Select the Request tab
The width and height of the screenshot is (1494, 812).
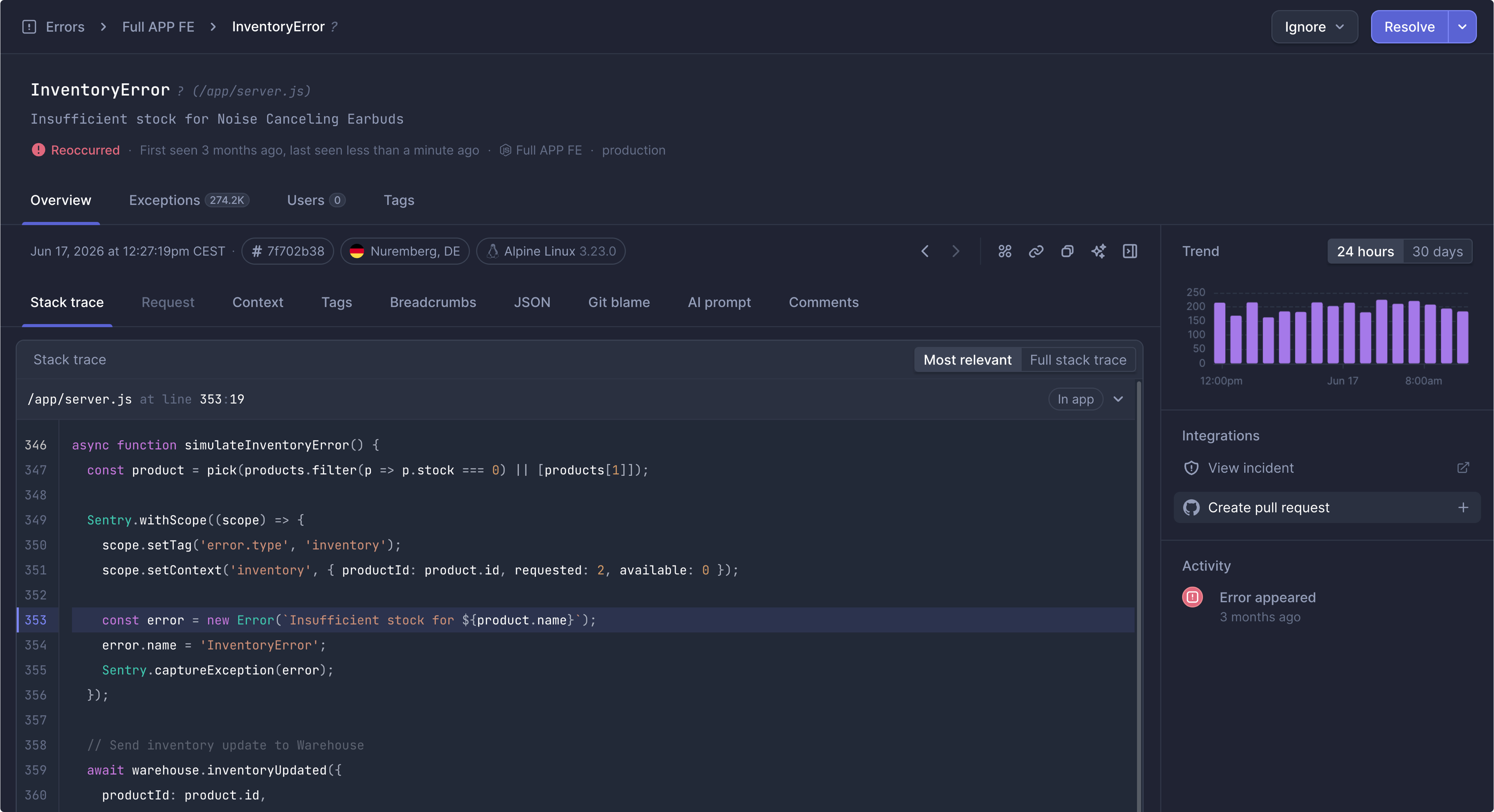168,302
